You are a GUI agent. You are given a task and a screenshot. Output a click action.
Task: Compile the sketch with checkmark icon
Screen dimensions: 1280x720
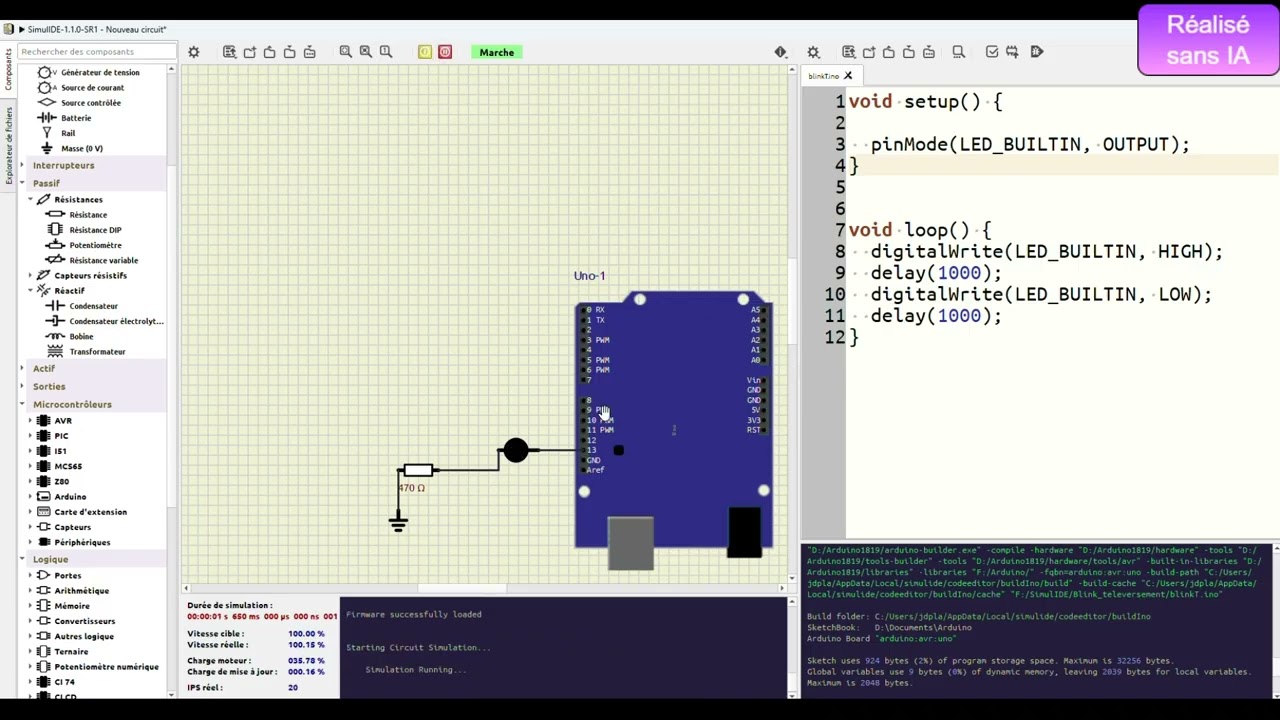992,52
